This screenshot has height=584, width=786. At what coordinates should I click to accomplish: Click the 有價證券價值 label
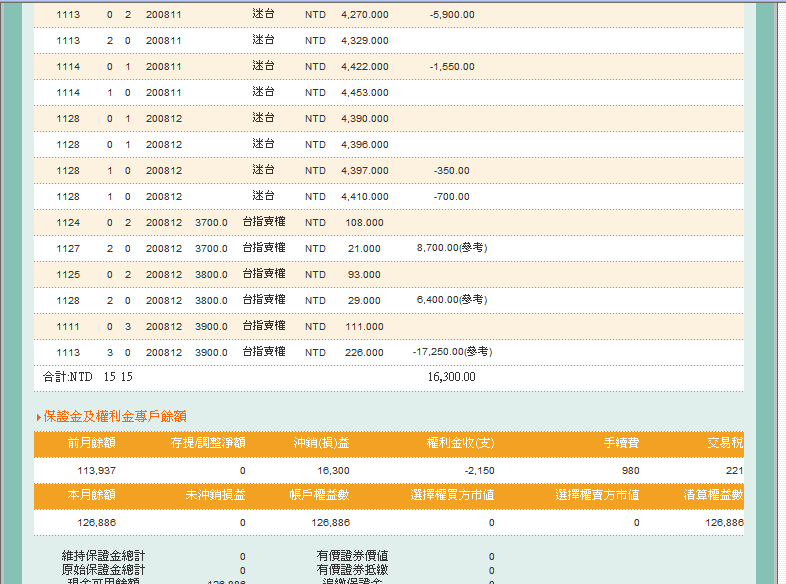(x=352, y=556)
